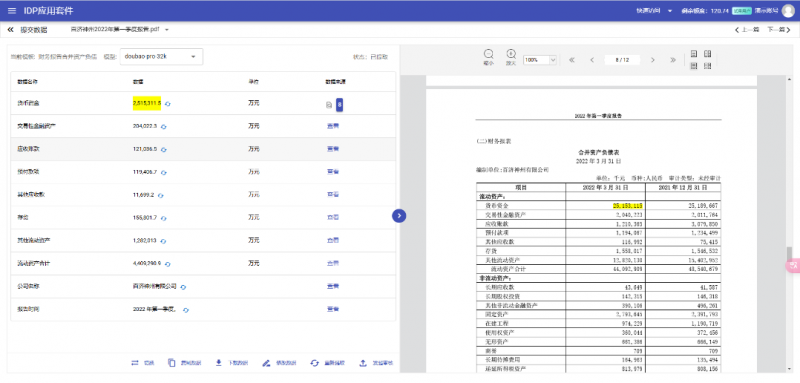Click the 查看 link for 应收账款 row
This screenshot has height=383, width=800.
click(333, 149)
